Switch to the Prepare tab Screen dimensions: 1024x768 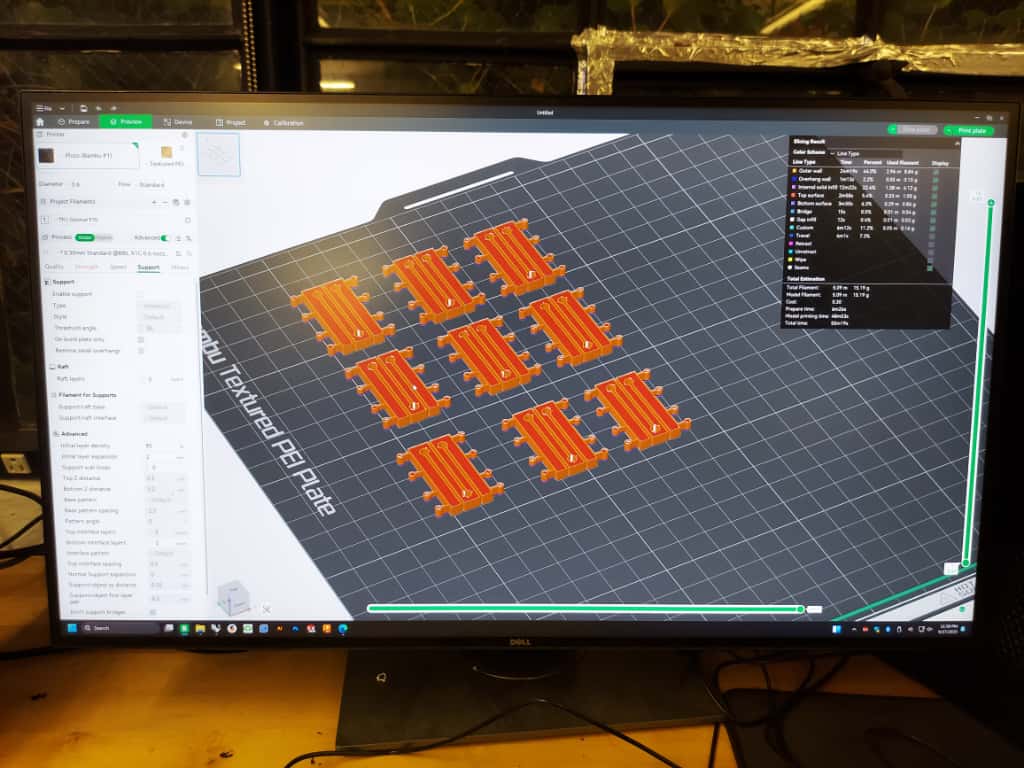click(73, 122)
